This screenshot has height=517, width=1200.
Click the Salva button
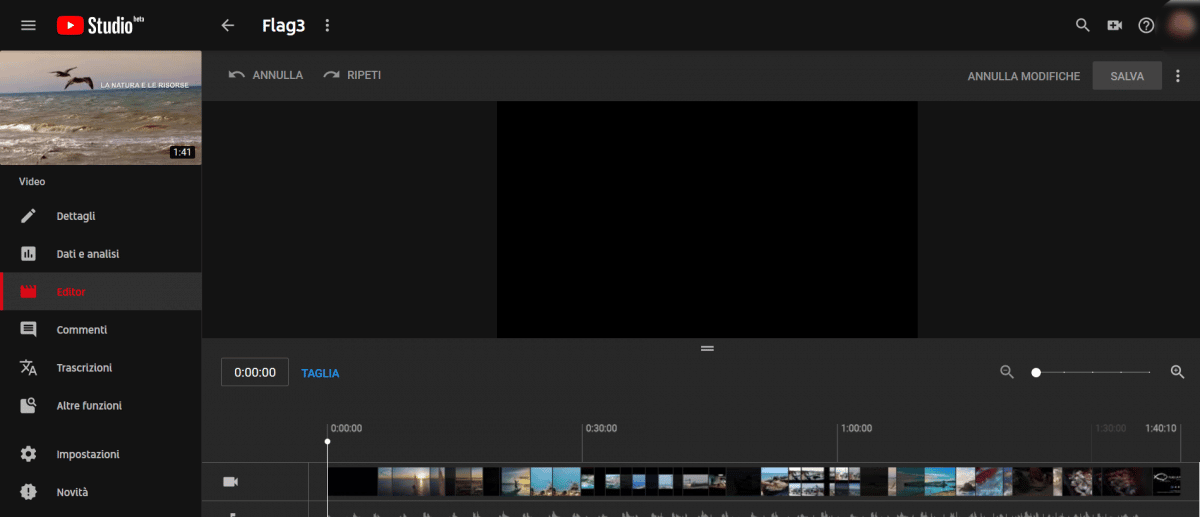point(1127,76)
